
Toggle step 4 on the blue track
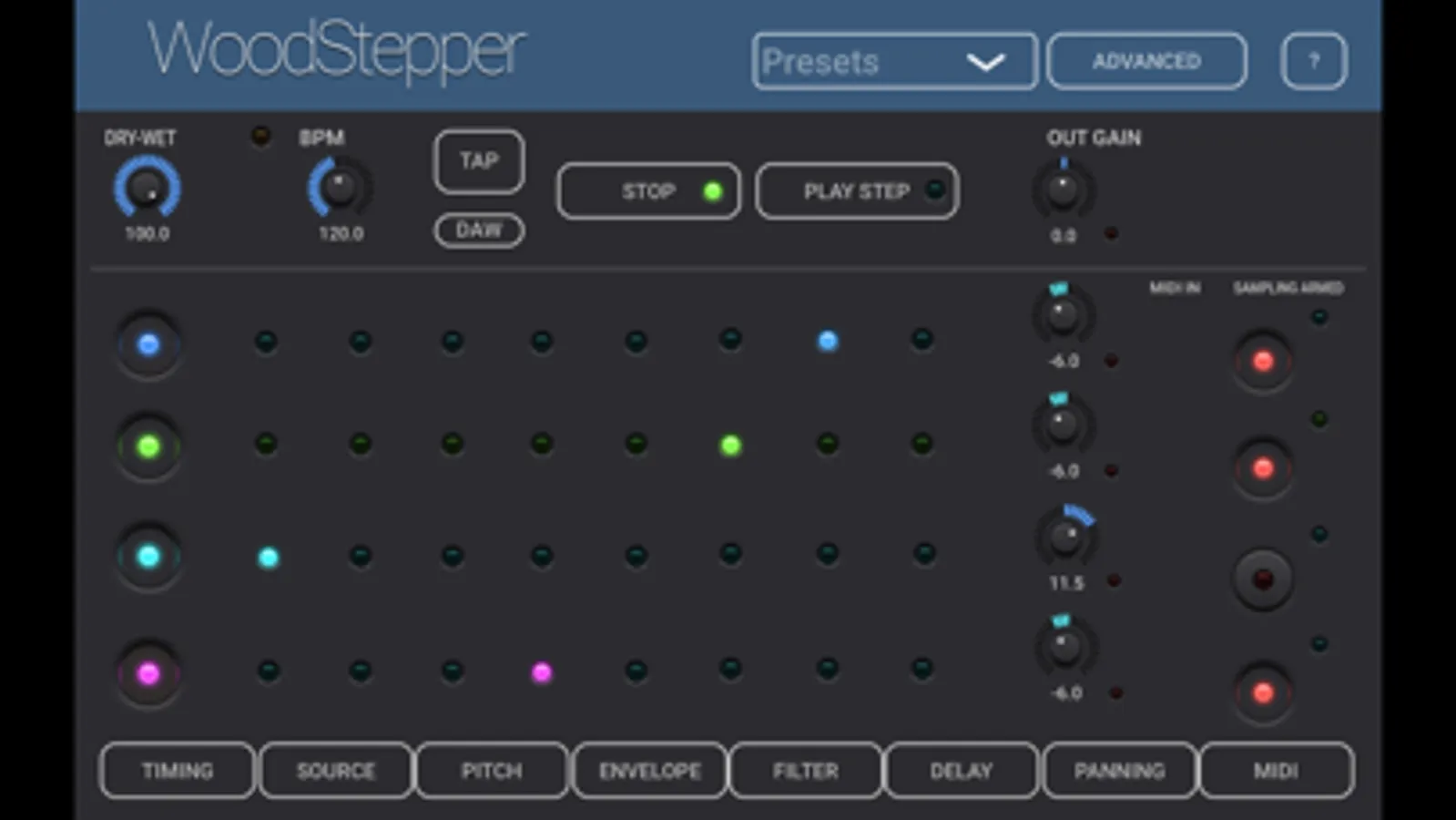(x=542, y=342)
